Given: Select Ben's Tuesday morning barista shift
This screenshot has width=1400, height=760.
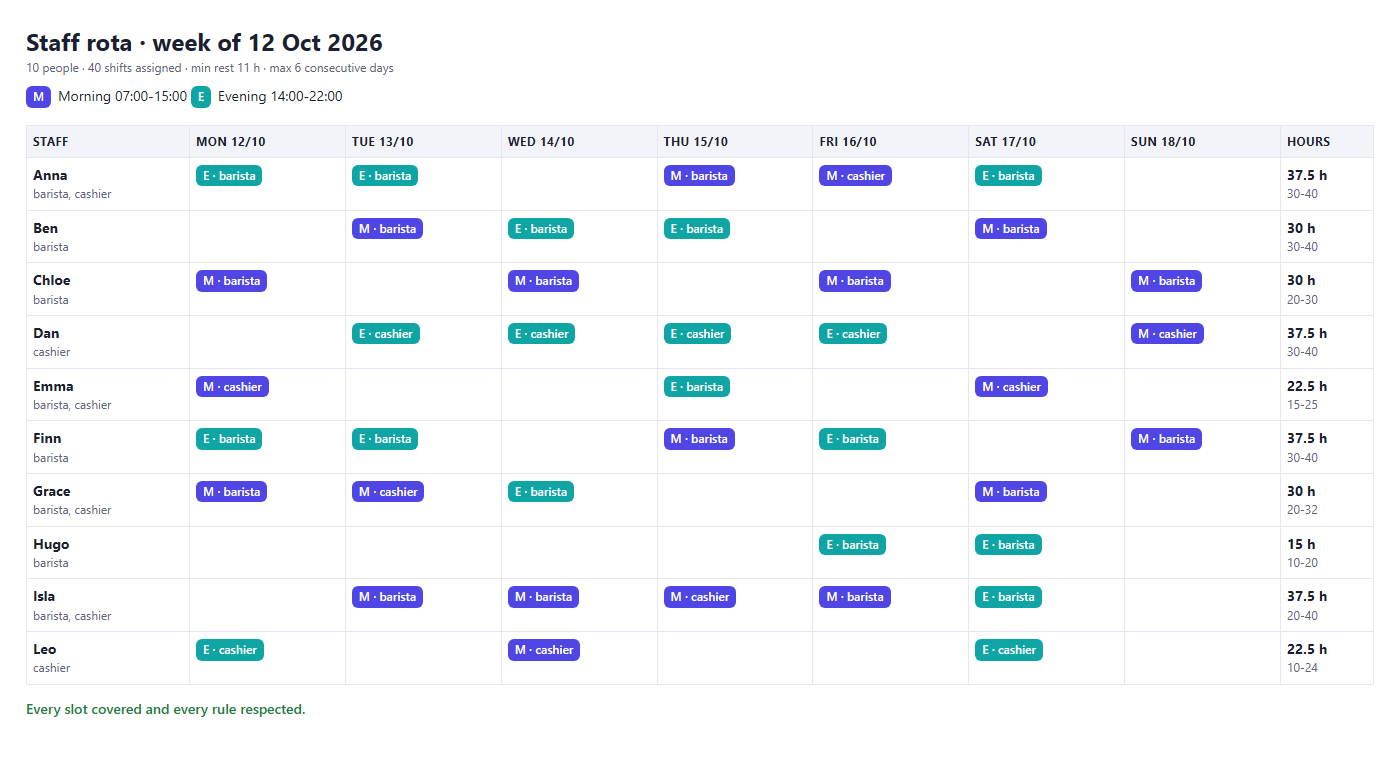Looking at the screenshot, I should click(387, 229).
